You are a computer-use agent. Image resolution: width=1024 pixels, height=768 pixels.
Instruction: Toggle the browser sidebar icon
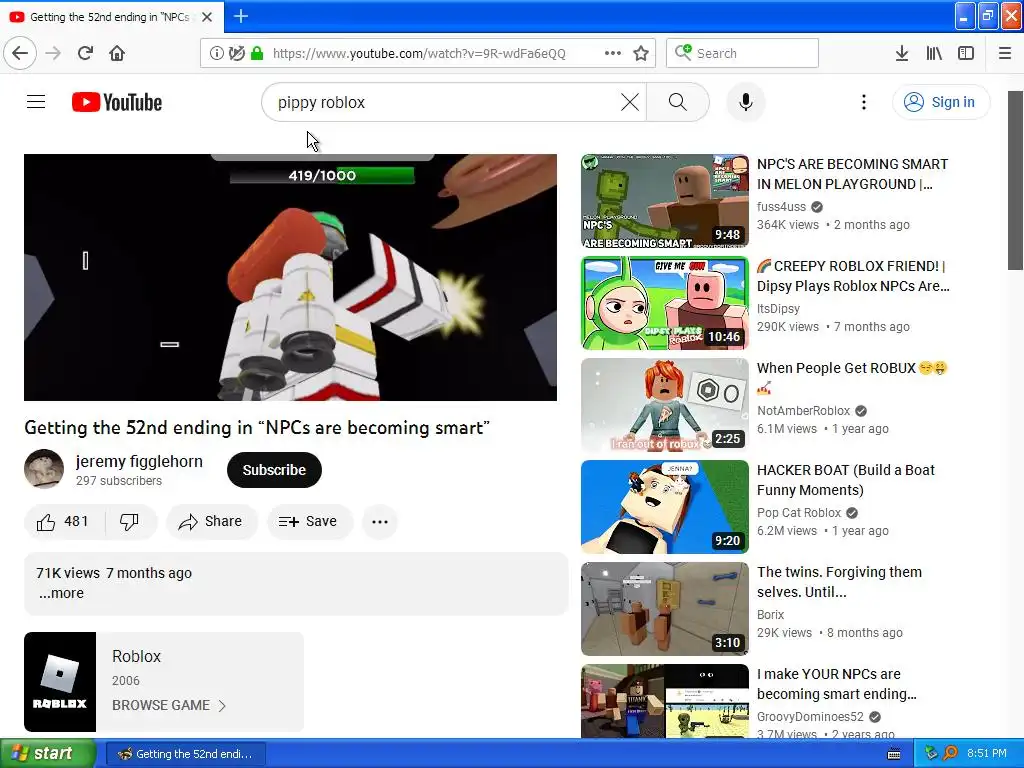tap(966, 54)
